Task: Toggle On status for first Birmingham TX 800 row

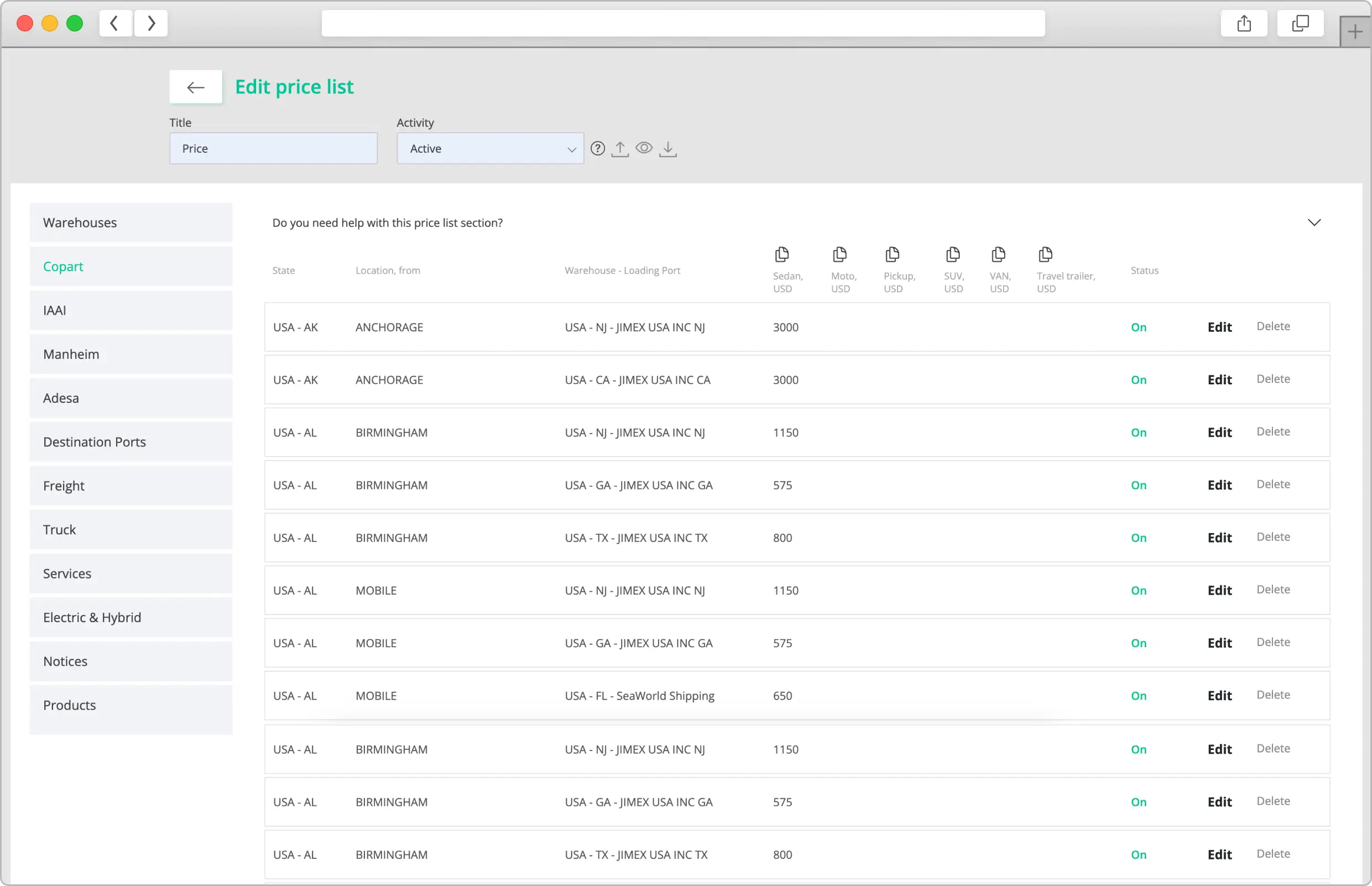Action: coord(1139,538)
